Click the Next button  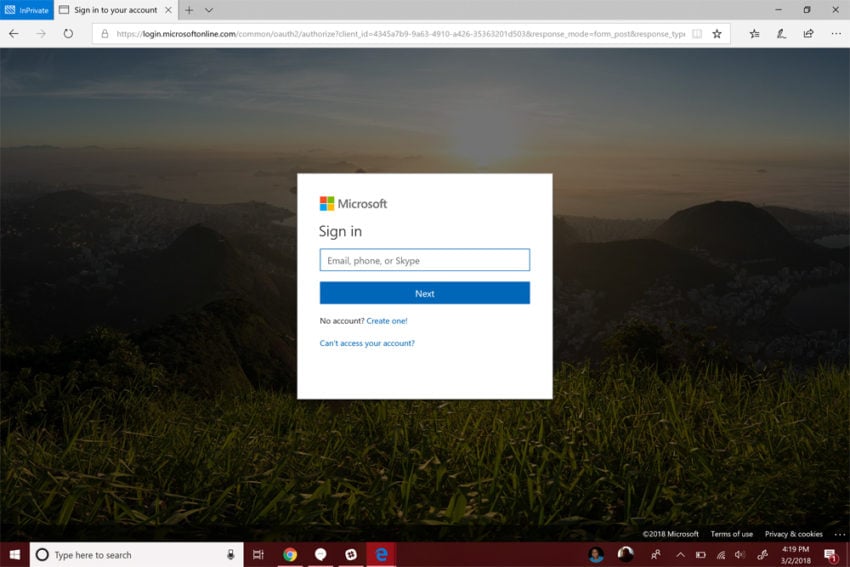[424, 293]
